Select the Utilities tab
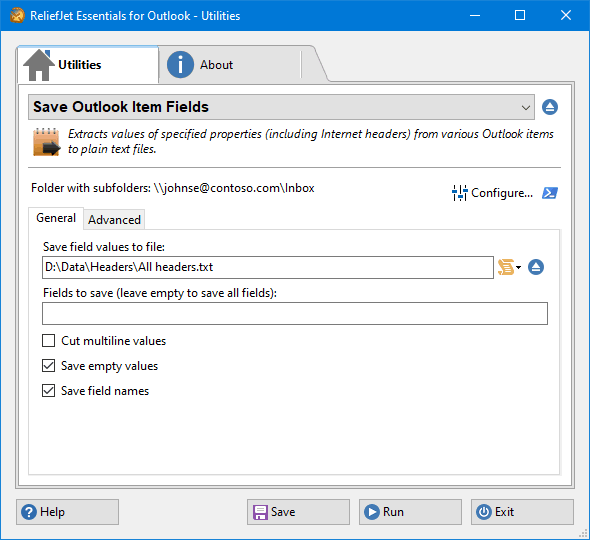590x540 pixels. click(x=88, y=65)
